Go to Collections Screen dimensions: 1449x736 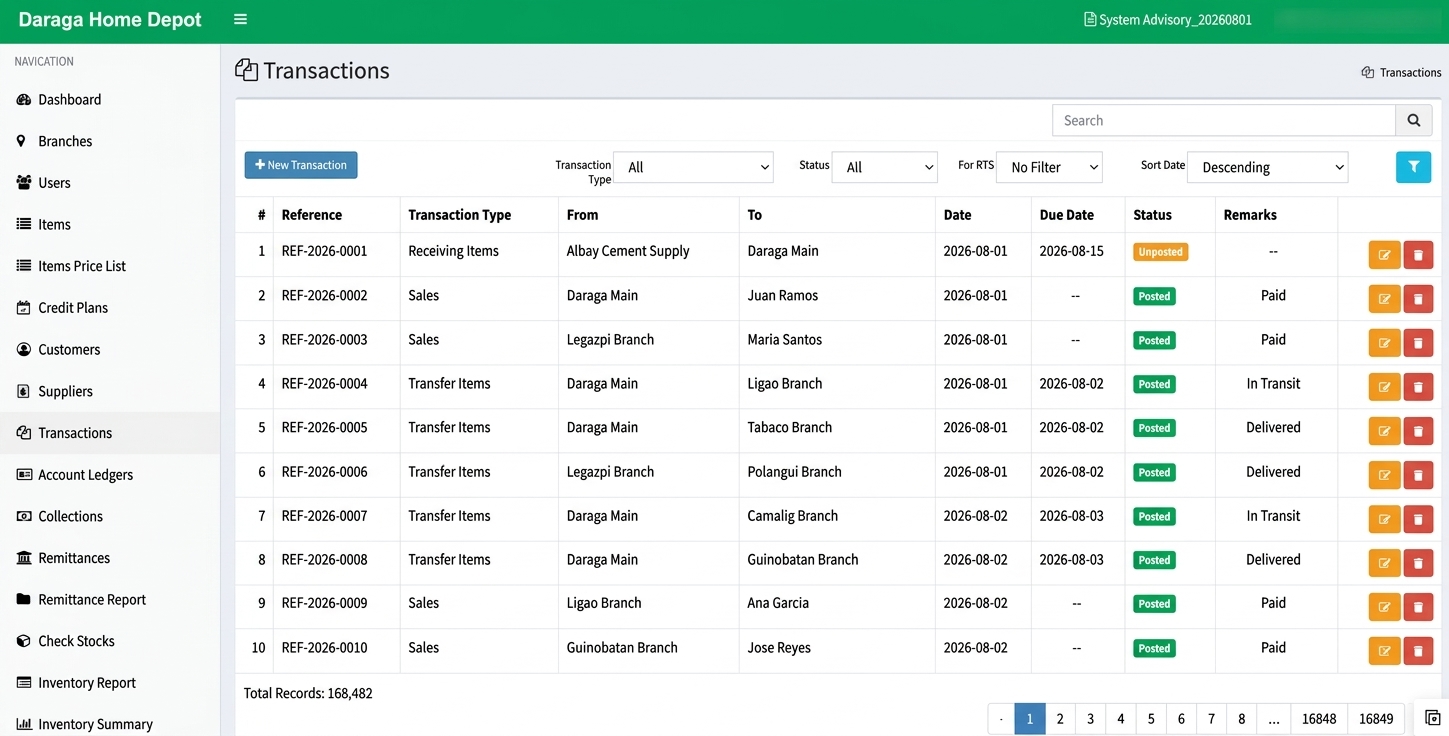point(110,516)
